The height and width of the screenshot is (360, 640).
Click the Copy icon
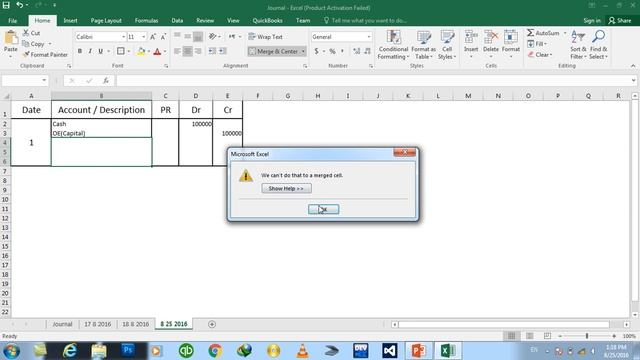[26, 43]
